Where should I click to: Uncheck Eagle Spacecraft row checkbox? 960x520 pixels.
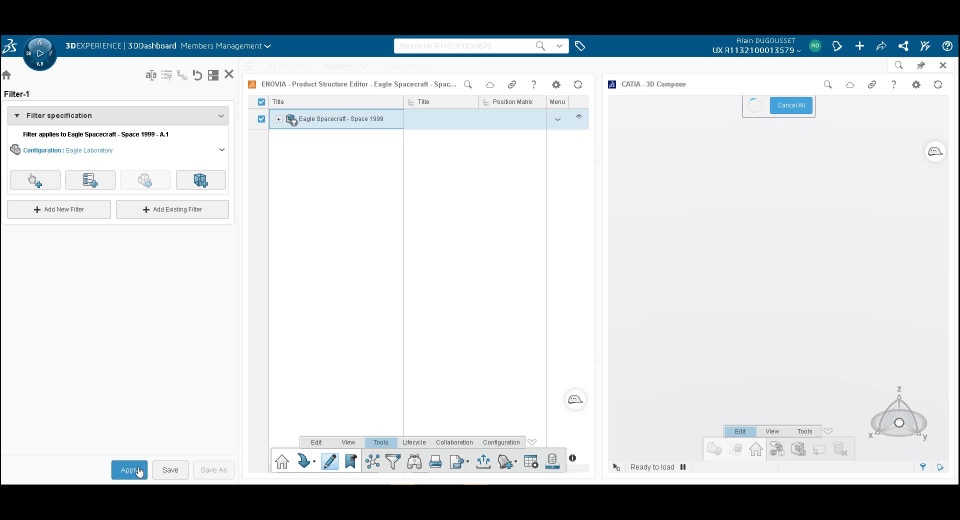click(x=261, y=119)
